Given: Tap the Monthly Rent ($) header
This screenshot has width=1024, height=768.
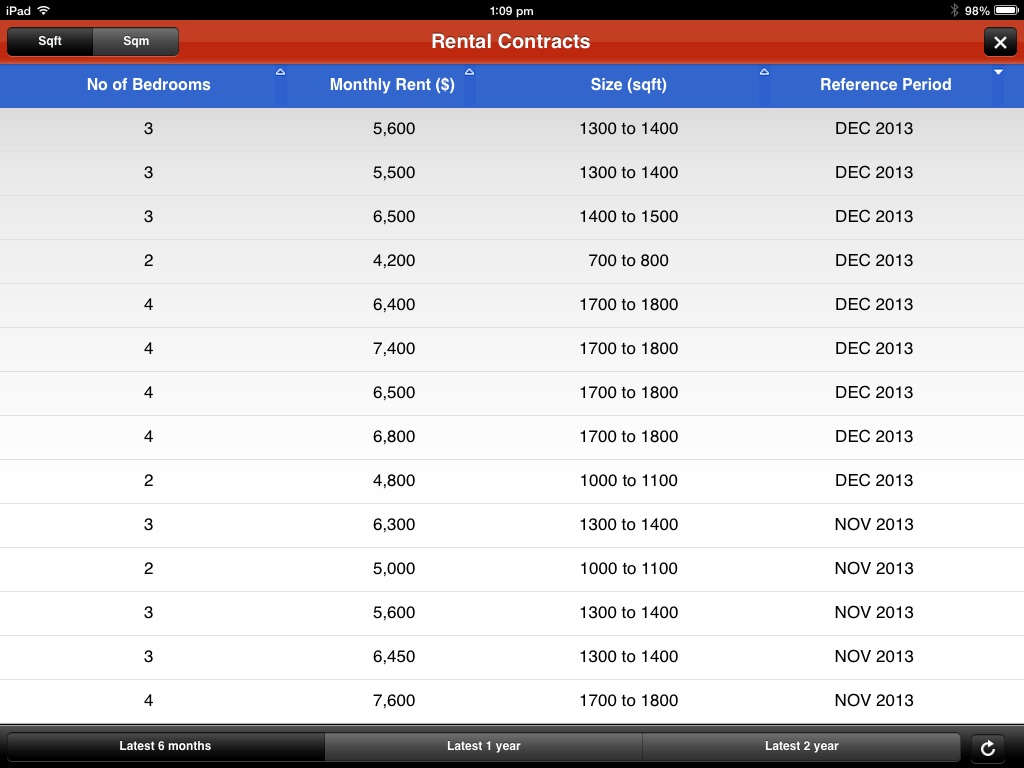Looking at the screenshot, I should pyautogui.click(x=392, y=85).
